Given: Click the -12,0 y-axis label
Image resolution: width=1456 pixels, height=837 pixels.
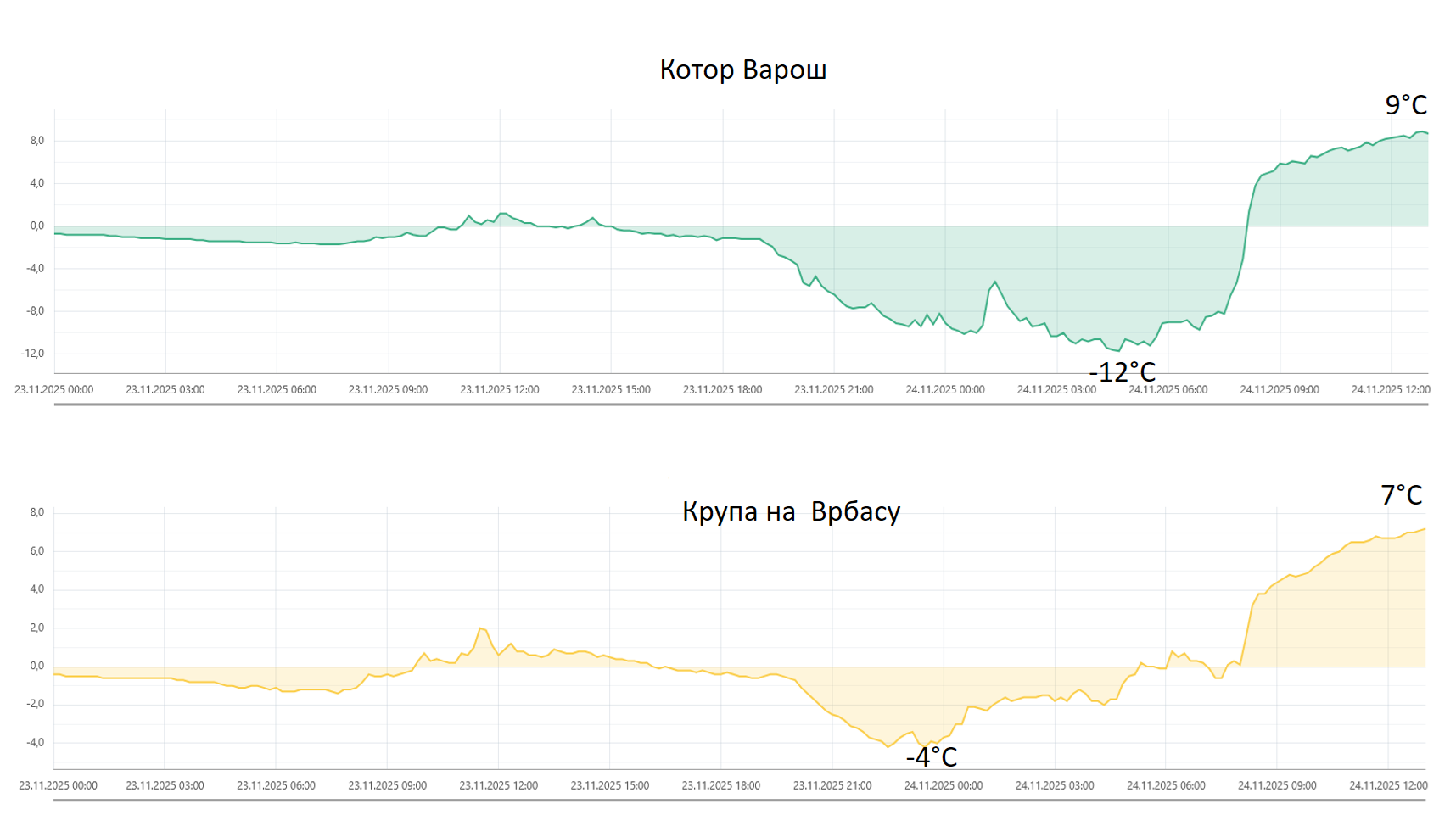Looking at the screenshot, I should click(x=32, y=354).
